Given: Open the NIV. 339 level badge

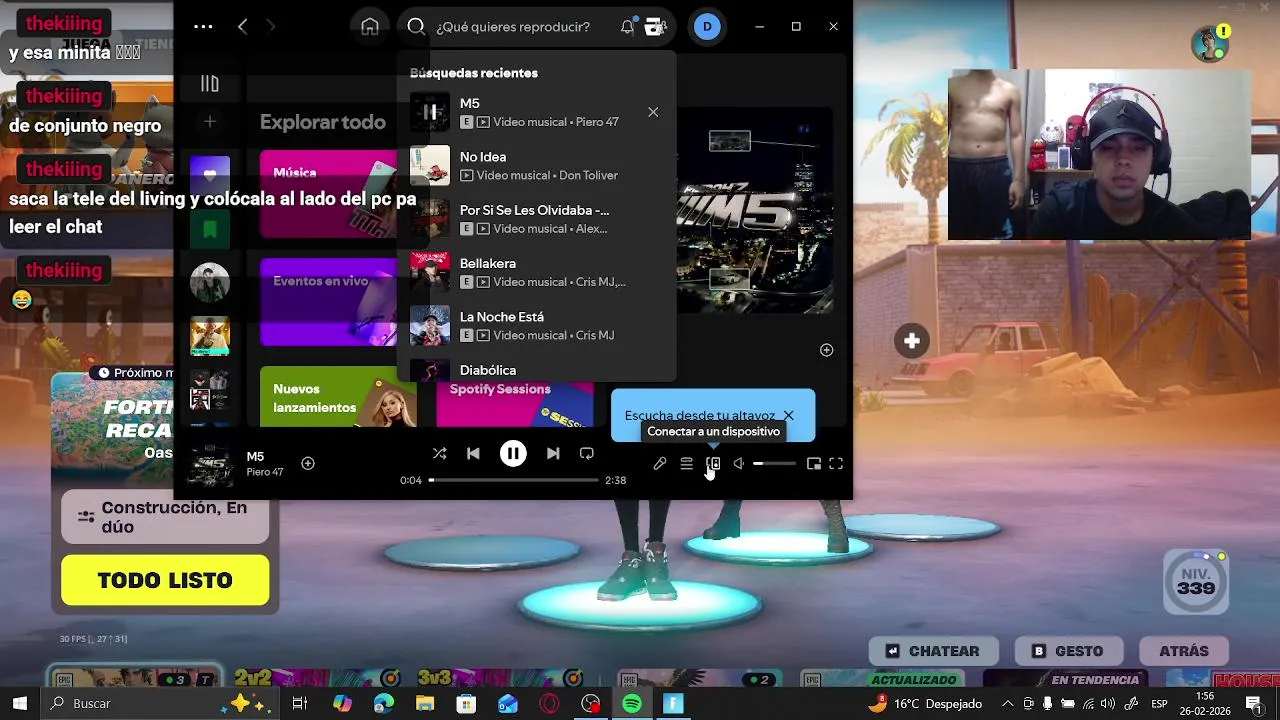Looking at the screenshot, I should 1196,582.
